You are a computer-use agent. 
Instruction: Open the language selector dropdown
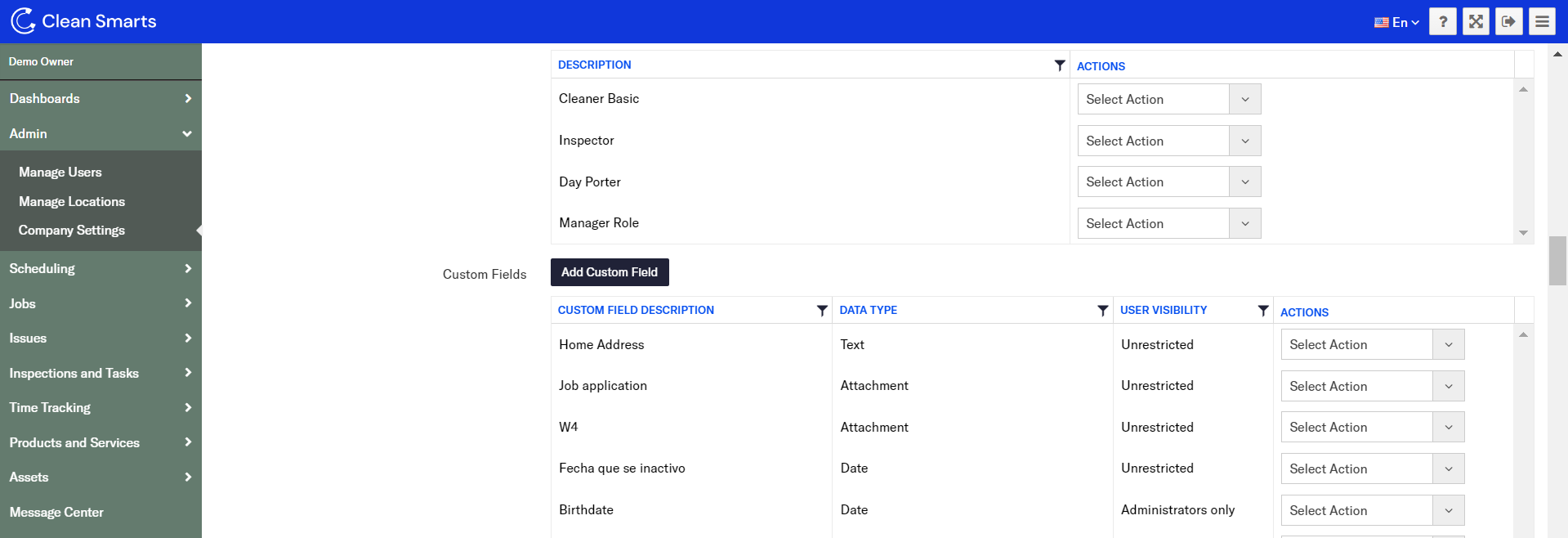[1397, 22]
